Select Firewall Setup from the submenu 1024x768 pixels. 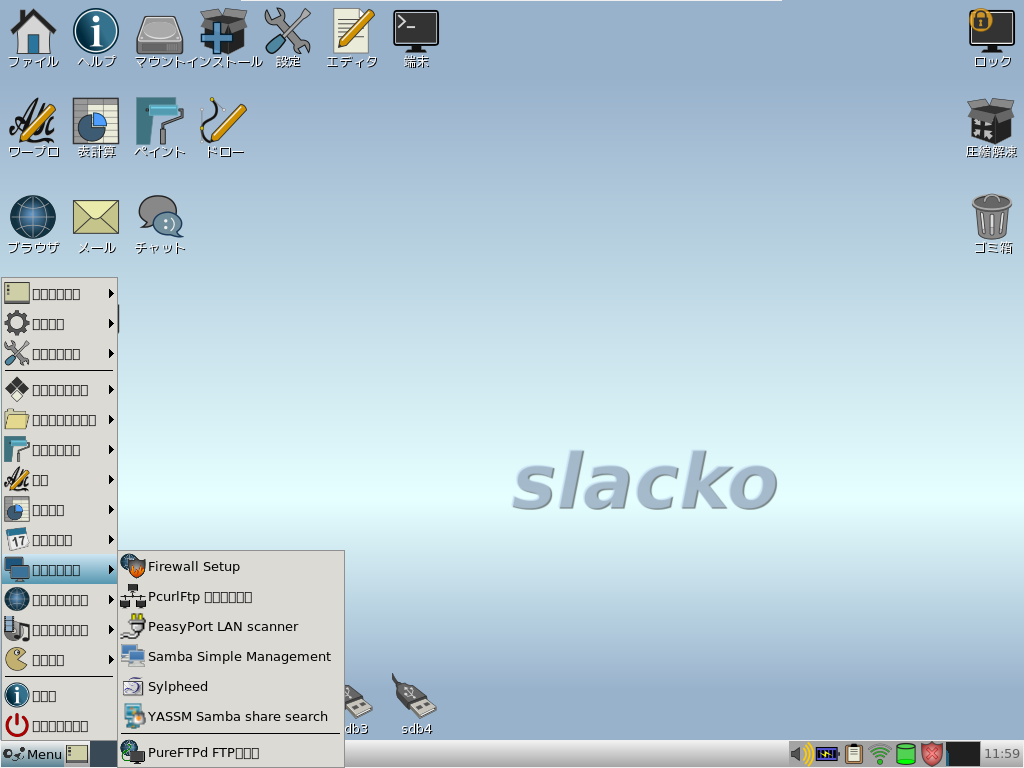(x=231, y=567)
